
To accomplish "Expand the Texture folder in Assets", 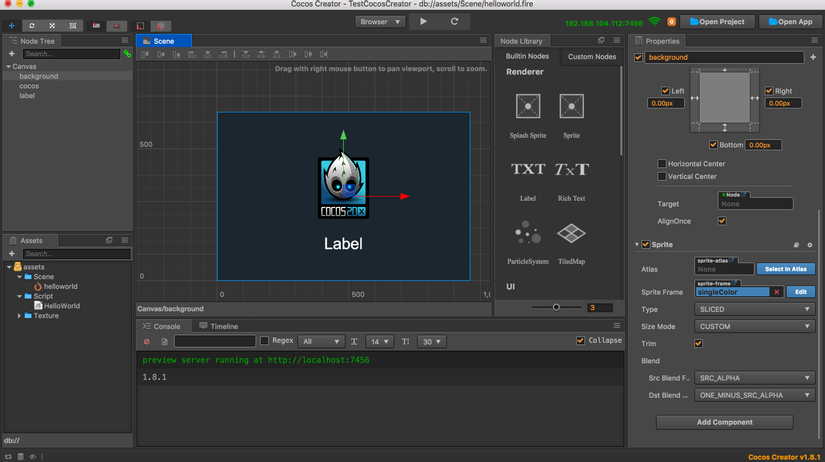I will point(19,316).
